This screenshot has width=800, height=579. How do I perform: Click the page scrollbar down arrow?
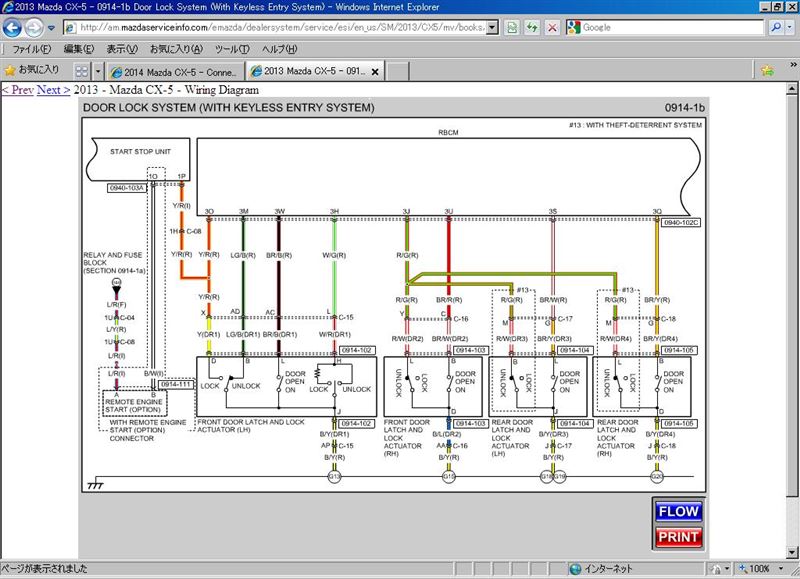coord(791,552)
